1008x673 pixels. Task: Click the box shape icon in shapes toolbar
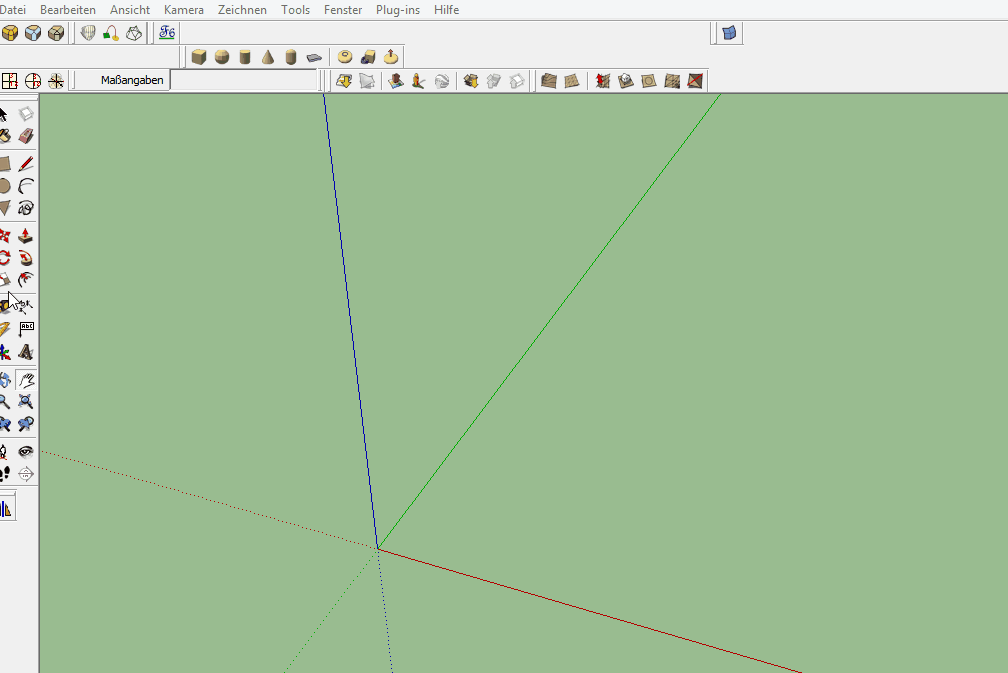199,57
